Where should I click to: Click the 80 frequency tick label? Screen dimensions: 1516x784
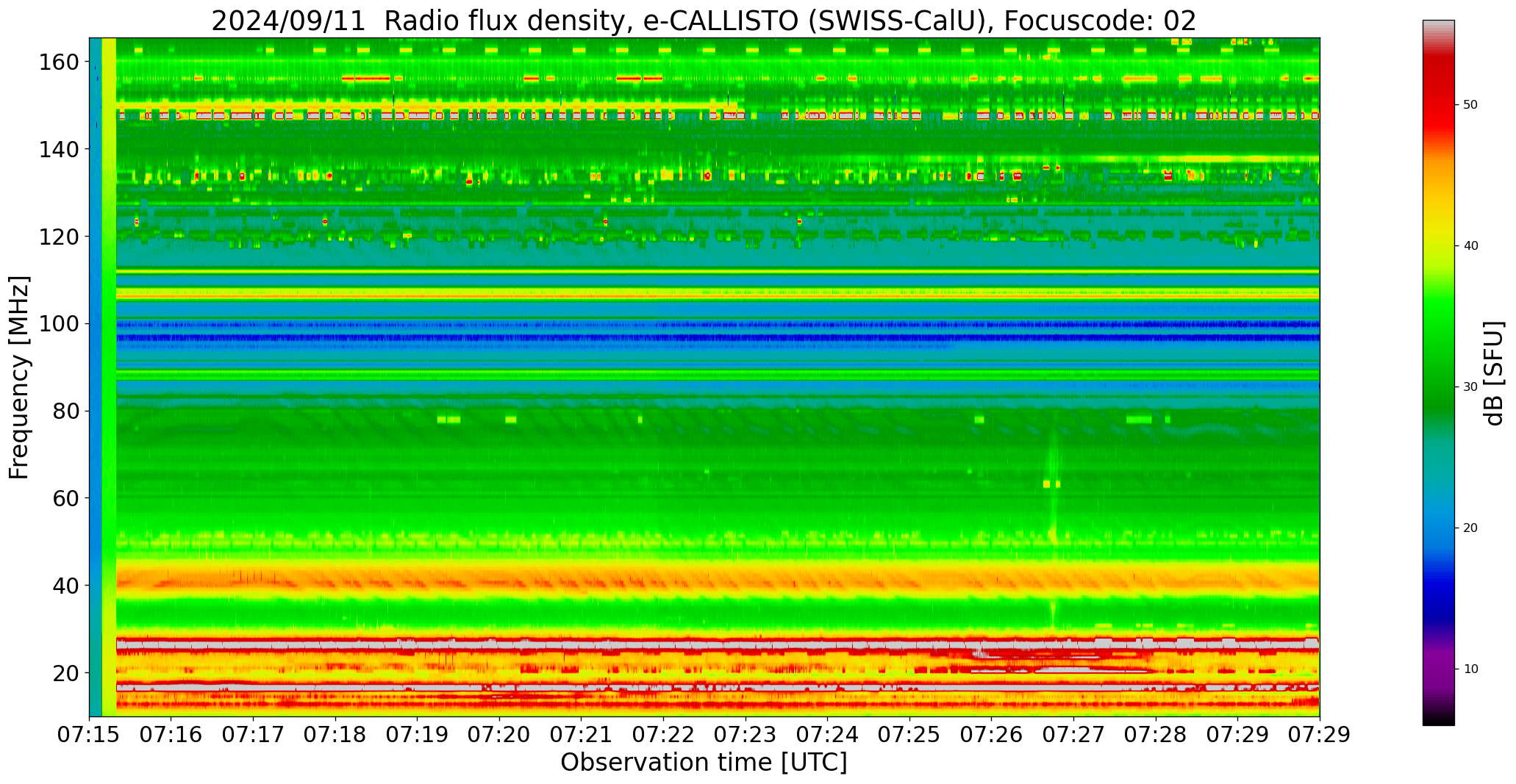tap(65, 411)
